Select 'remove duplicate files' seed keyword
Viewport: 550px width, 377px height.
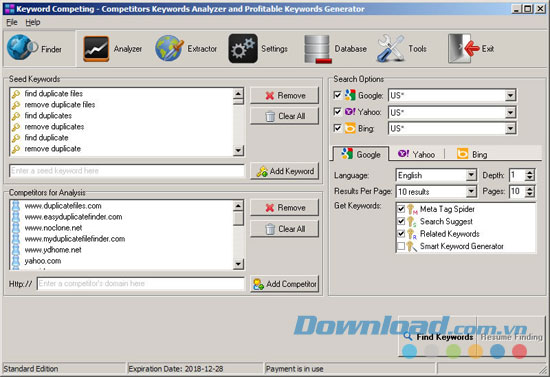coord(60,105)
